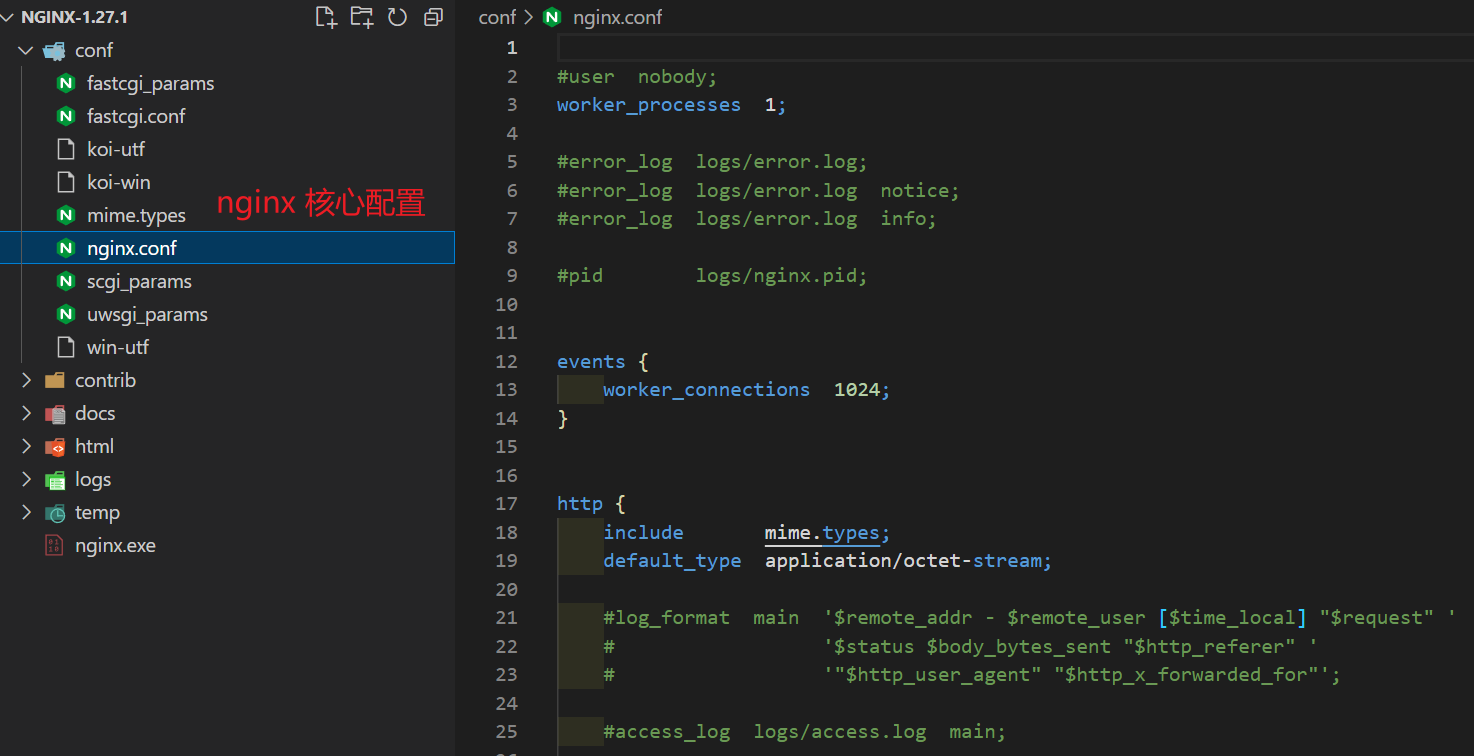
Task: Click the nginx icon next to mime.types
Action: (x=66, y=215)
